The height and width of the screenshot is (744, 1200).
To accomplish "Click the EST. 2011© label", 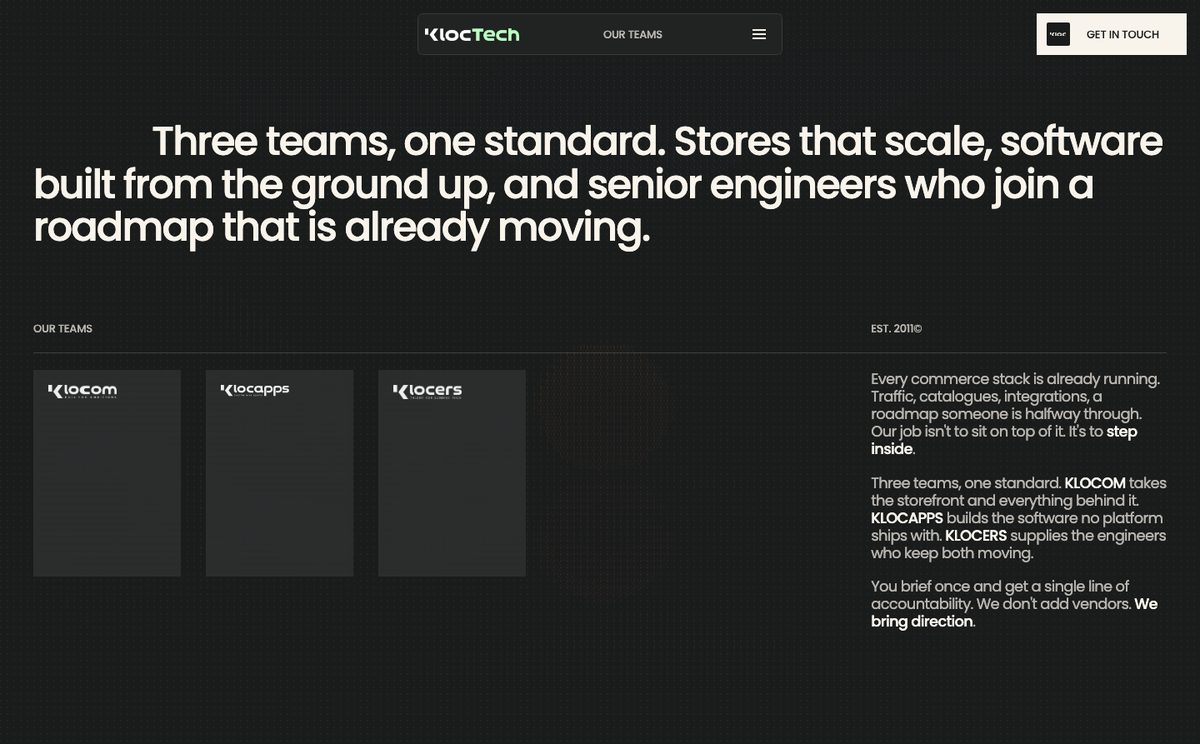I will 896,329.
